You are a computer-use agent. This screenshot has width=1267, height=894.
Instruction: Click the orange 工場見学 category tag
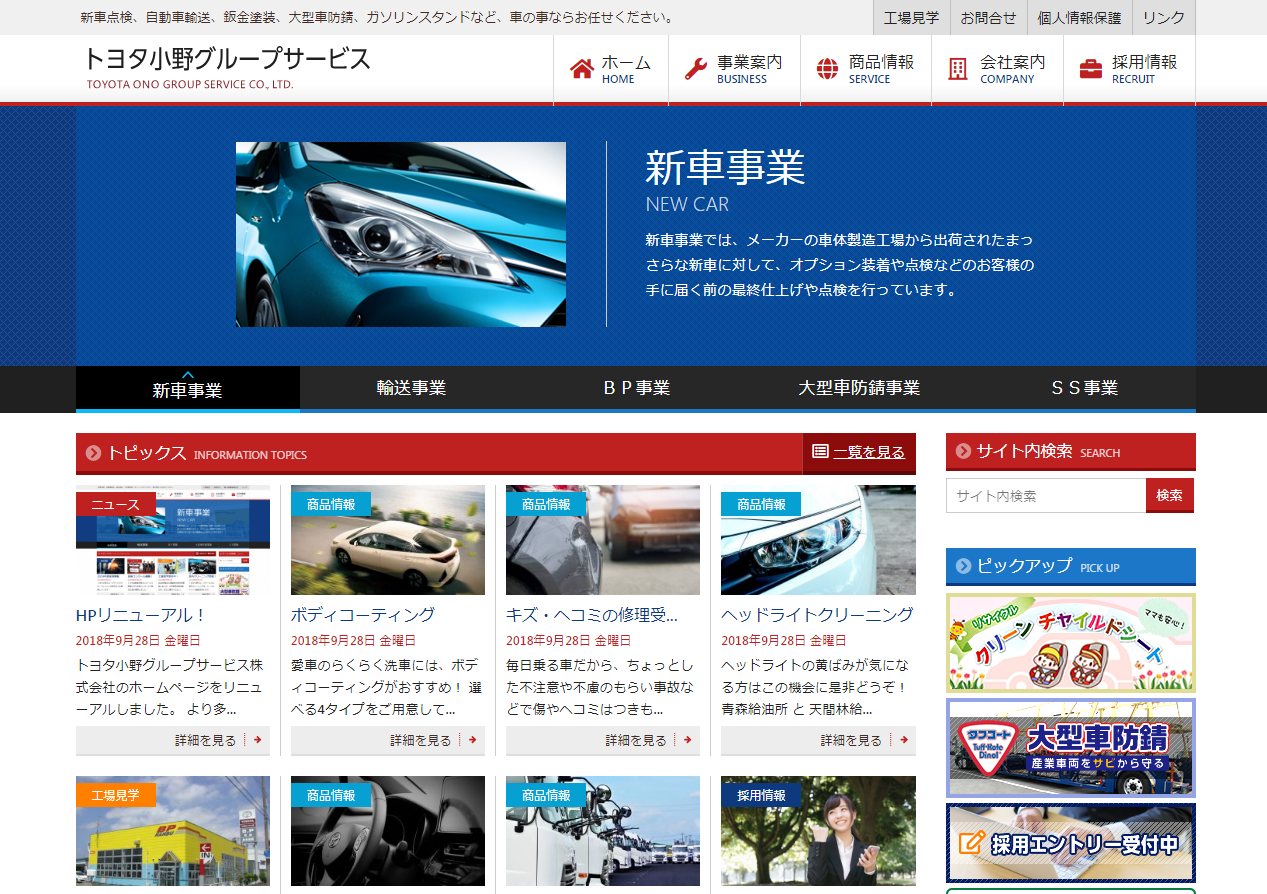(x=116, y=795)
